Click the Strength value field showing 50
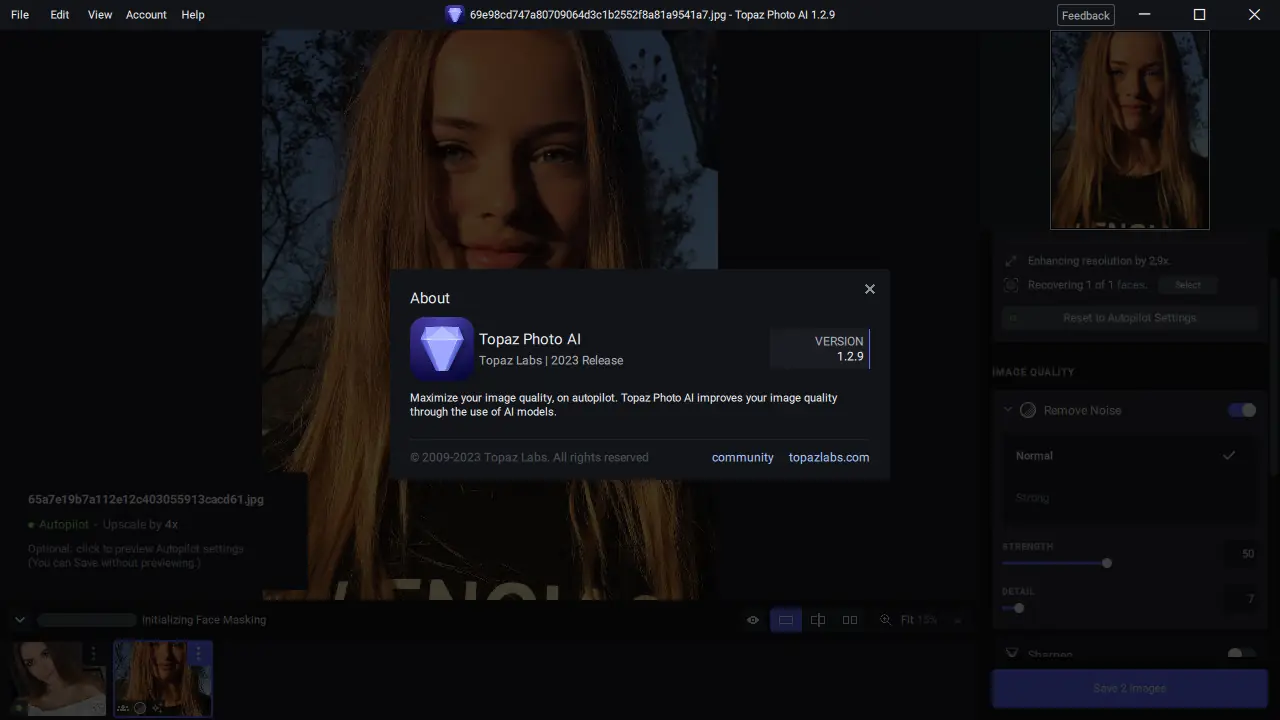 pyautogui.click(x=1241, y=554)
